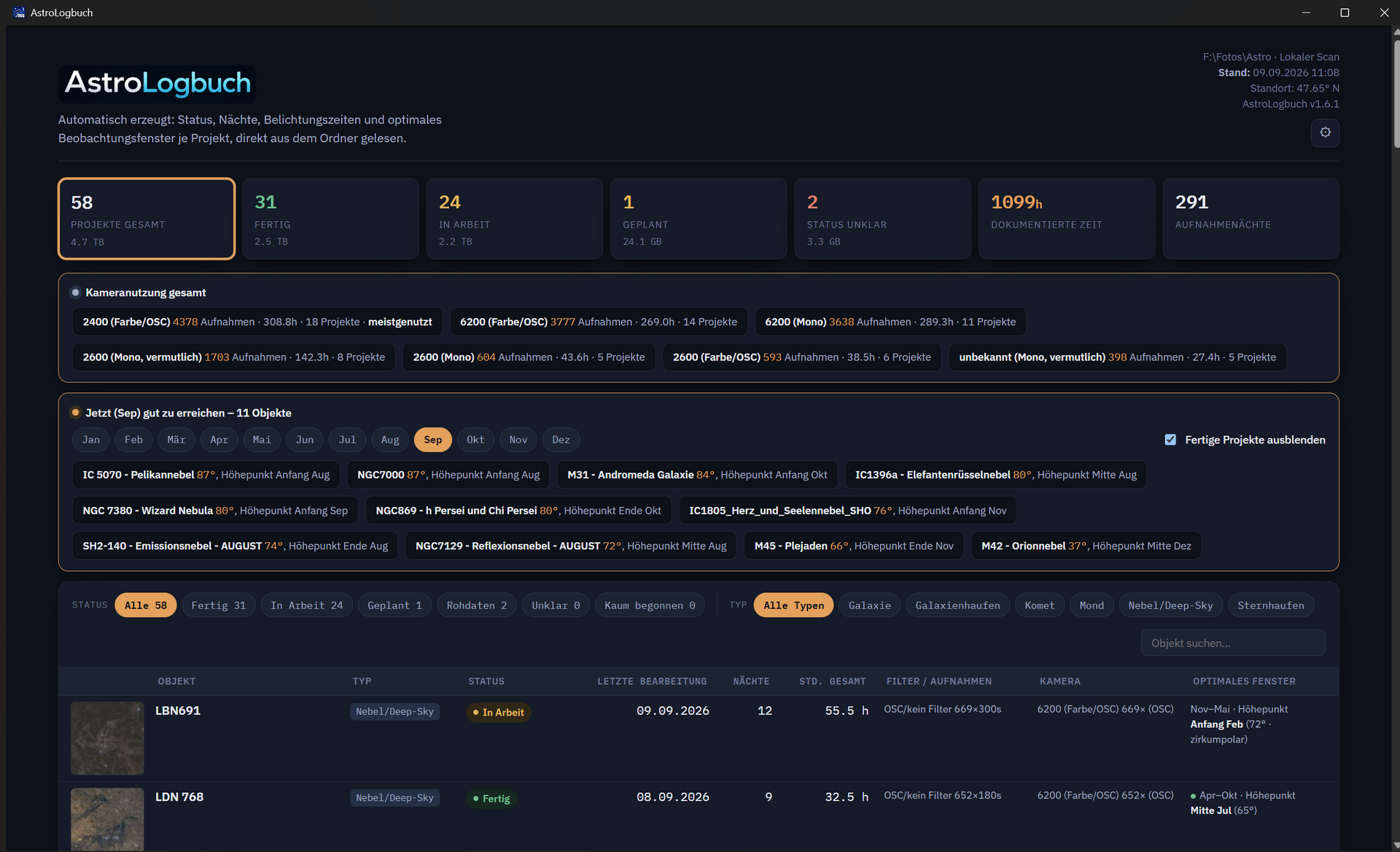Open the LBN691 thumbnail image
This screenshot has height=852, width=1400.
tap(107, 738)
